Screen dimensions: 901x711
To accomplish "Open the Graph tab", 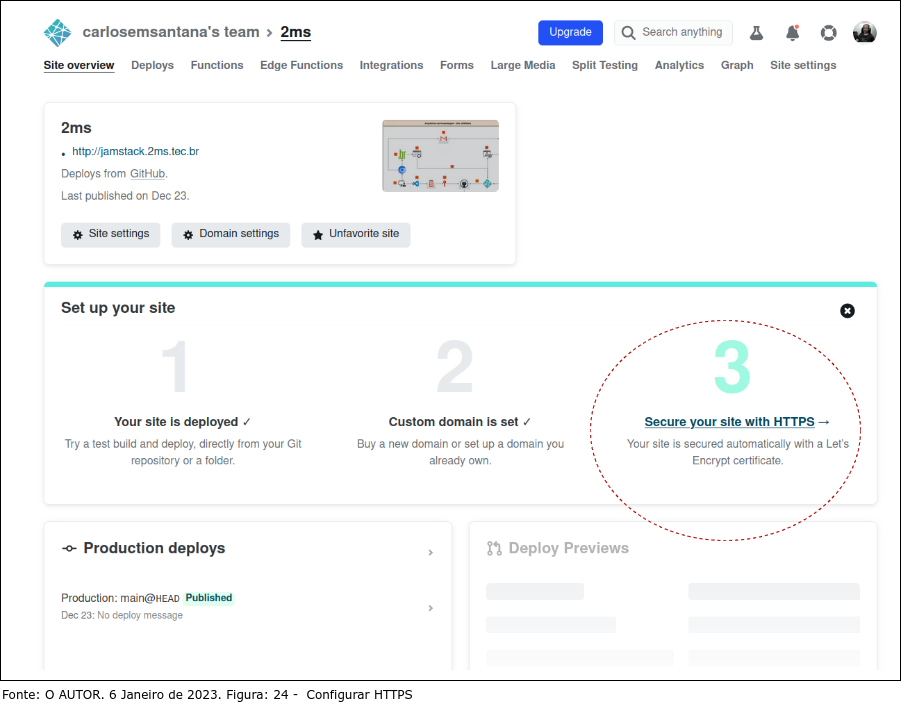I will coord(737,66).
